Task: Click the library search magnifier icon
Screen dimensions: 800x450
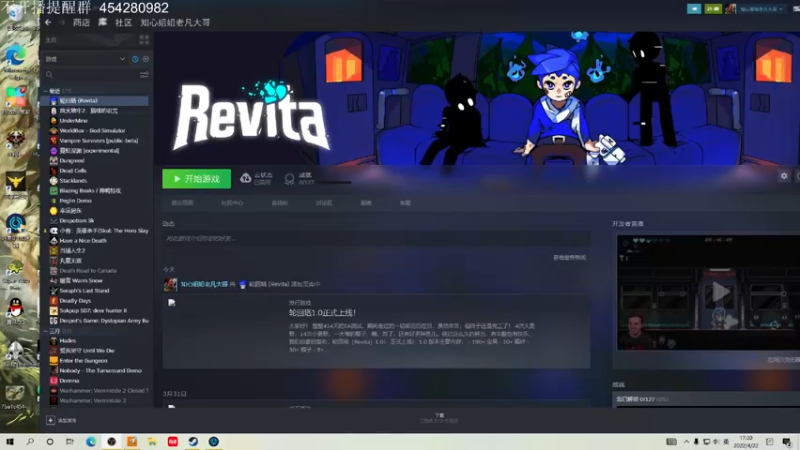Action: pos(49,74)
